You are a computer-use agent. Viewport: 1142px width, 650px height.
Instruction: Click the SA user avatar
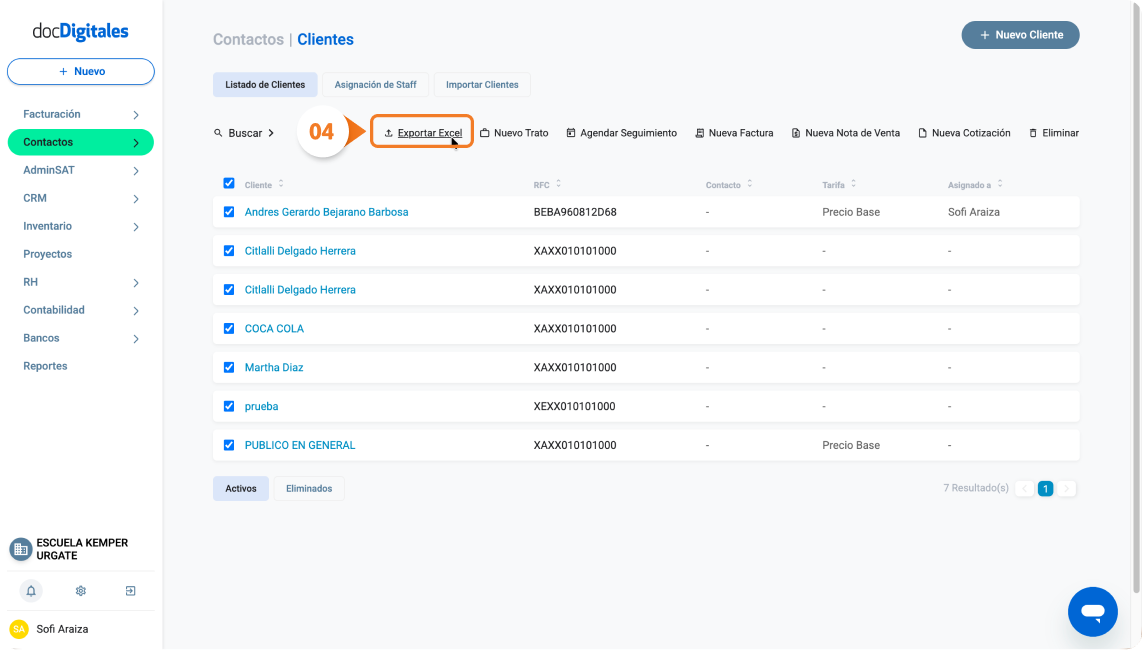[19, 629]
